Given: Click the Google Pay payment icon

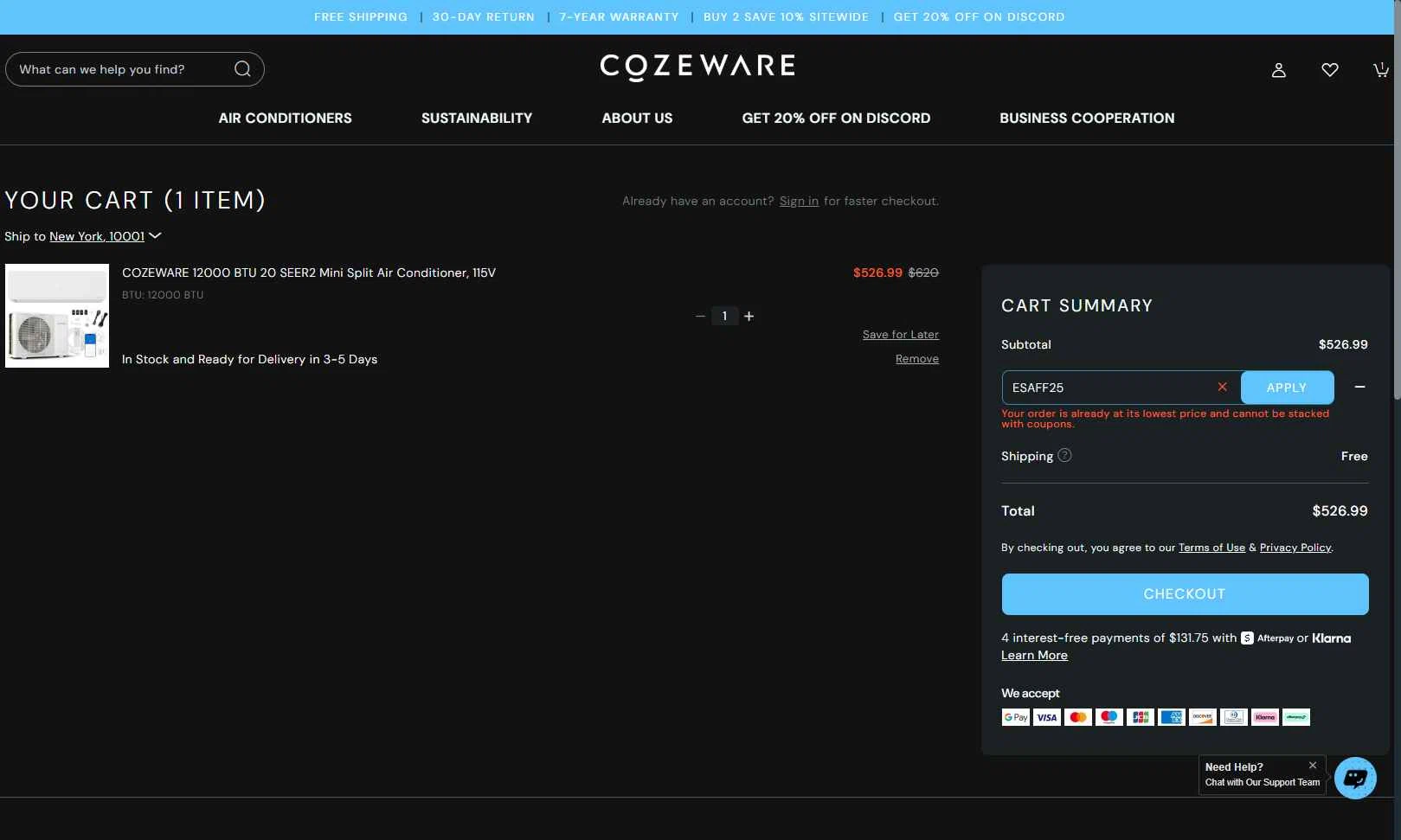Looking at the screenshot, I should [x=1016, y=717].
